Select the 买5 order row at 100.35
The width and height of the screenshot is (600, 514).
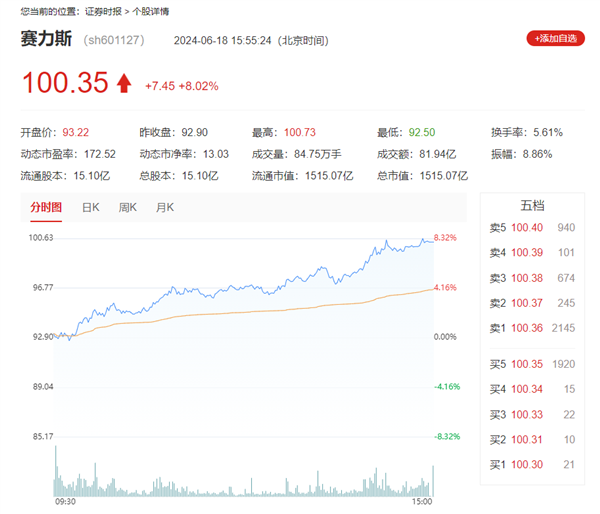[x=534, y=365]
